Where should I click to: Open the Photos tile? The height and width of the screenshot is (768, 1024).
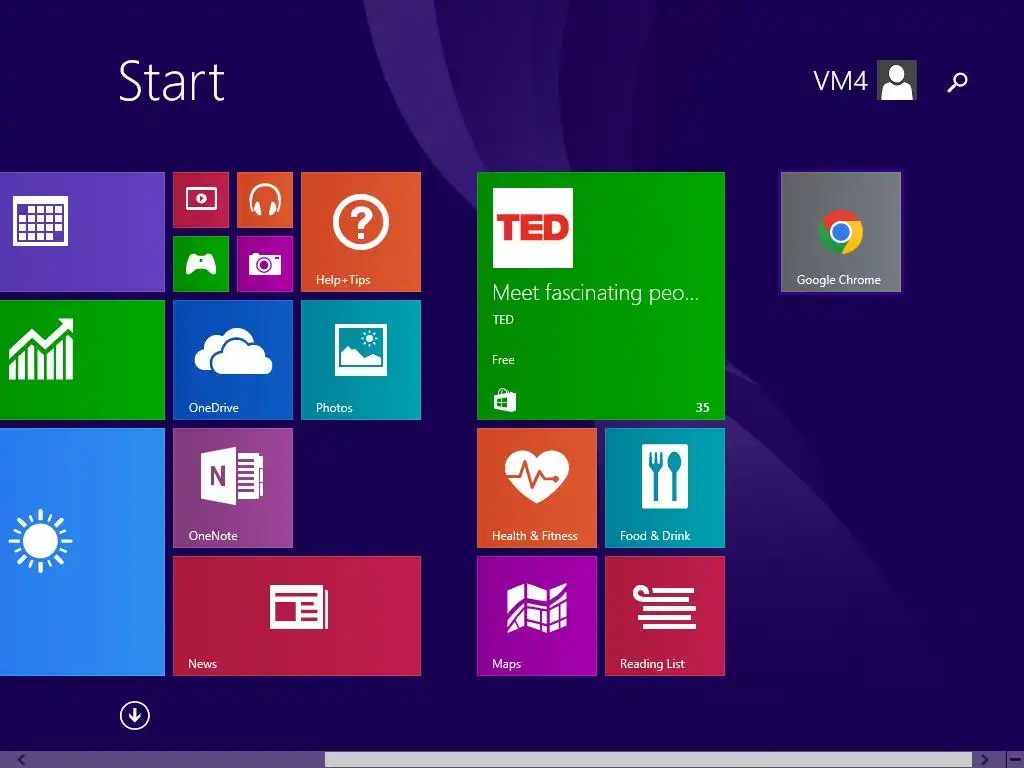click(x=361, y=360)
